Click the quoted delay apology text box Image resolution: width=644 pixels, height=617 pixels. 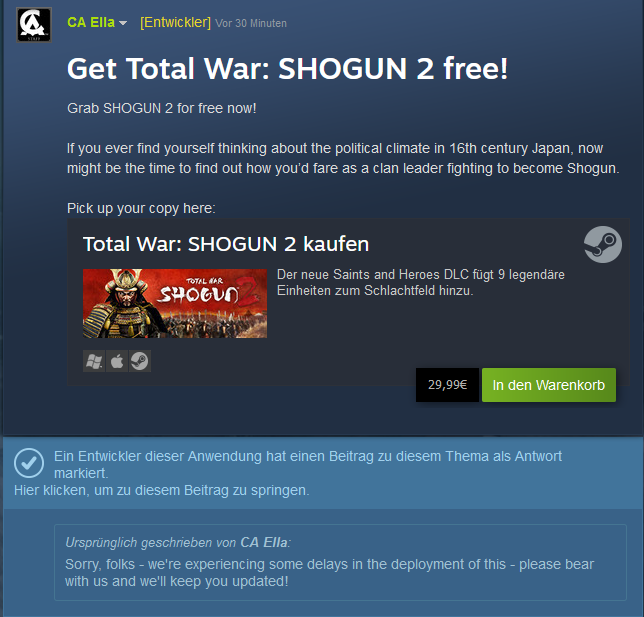[340, 562]
